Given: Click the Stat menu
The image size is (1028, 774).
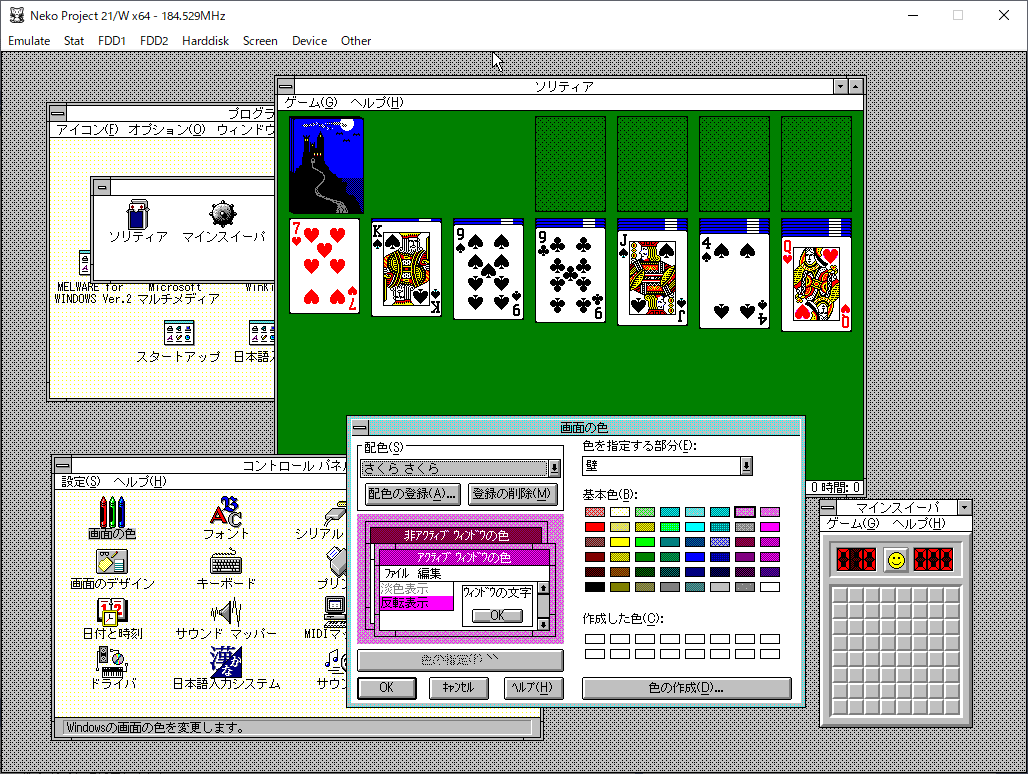Looking at the screenshot, I should click(74, 41).
